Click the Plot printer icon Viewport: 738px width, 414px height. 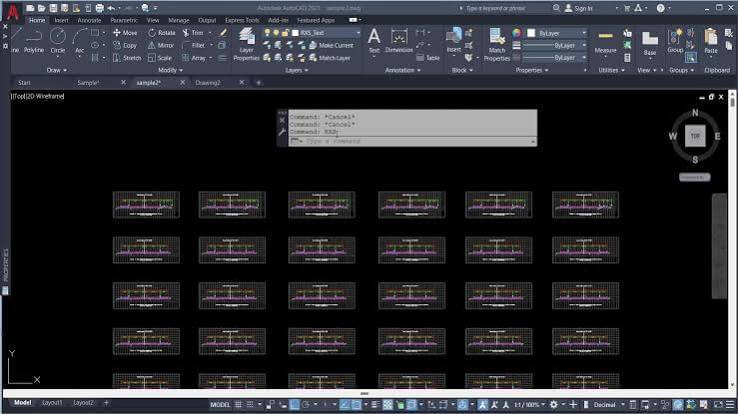(x=99, y=8)
